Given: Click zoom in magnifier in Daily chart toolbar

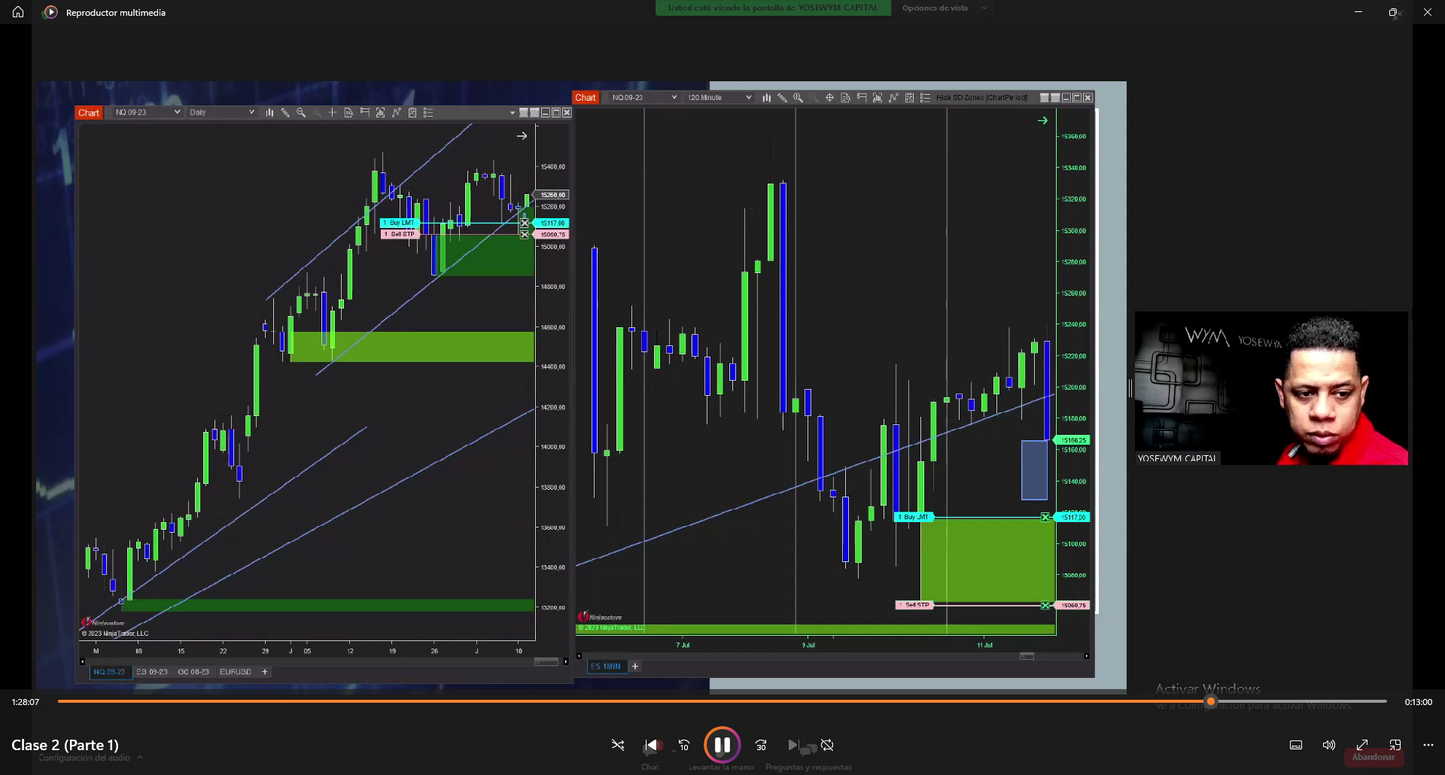Looking at the screenshot, I should [301, 113].
